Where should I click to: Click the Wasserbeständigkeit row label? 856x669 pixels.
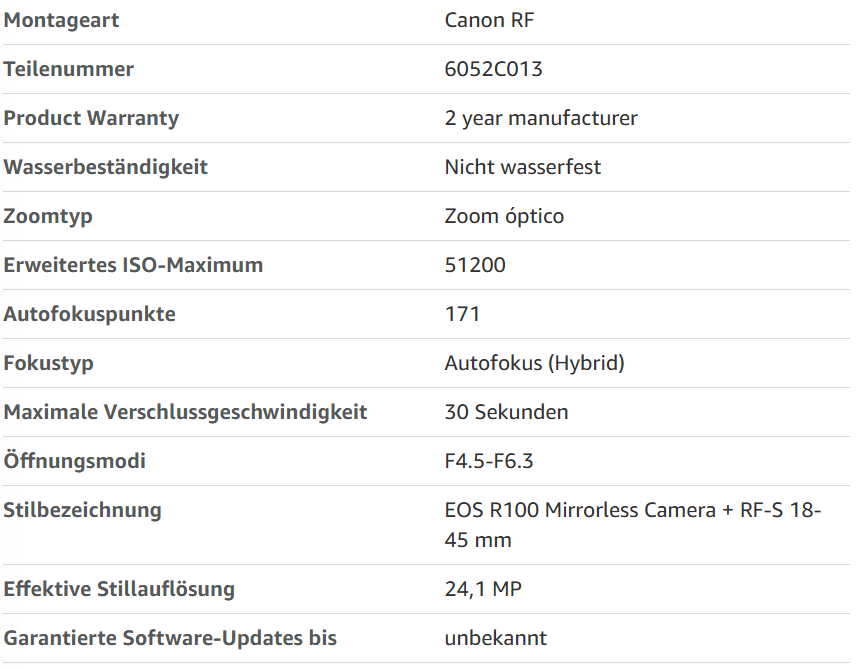point(105,167)
